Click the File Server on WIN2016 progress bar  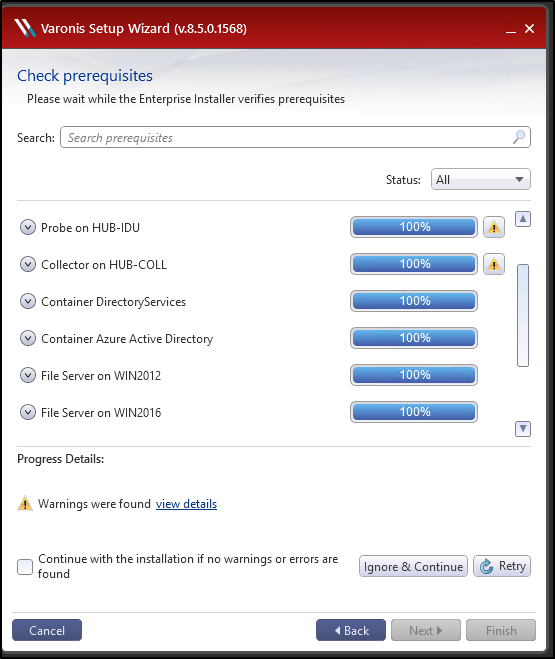pos(414,412)
